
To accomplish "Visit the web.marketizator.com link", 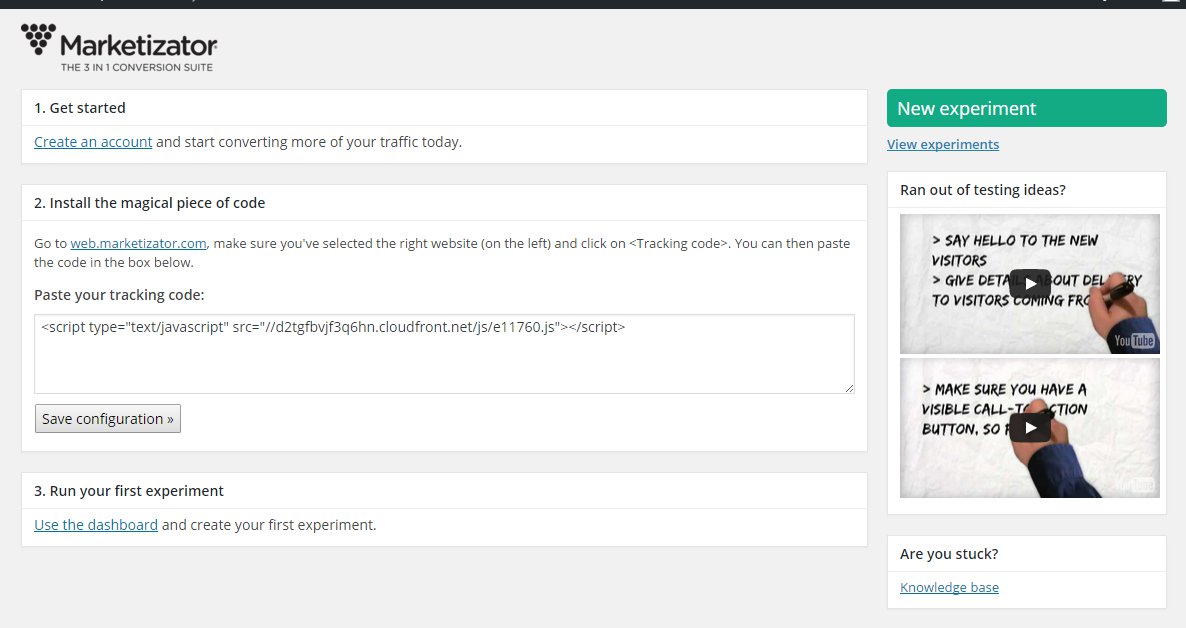I will coord(138,243).
